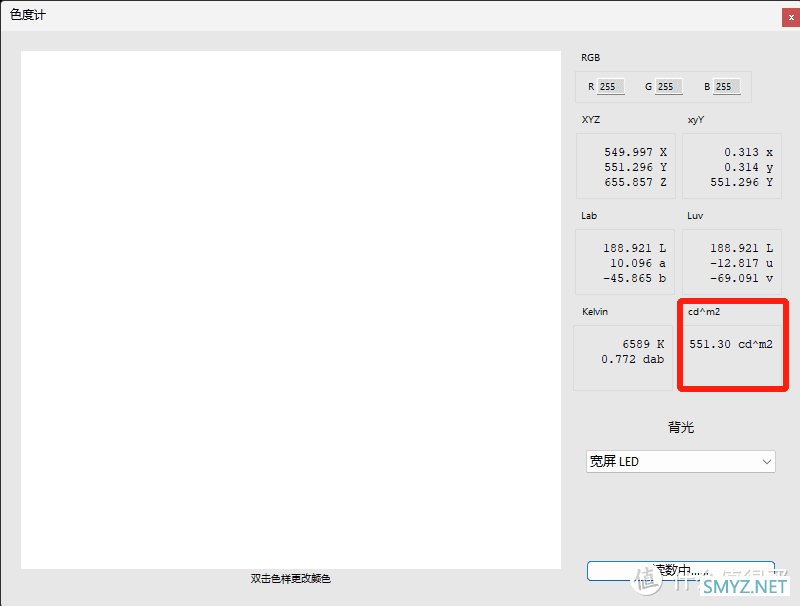Screen dimensions: 800x606
Task: Select the B value field 255
Action: [727, 87]
